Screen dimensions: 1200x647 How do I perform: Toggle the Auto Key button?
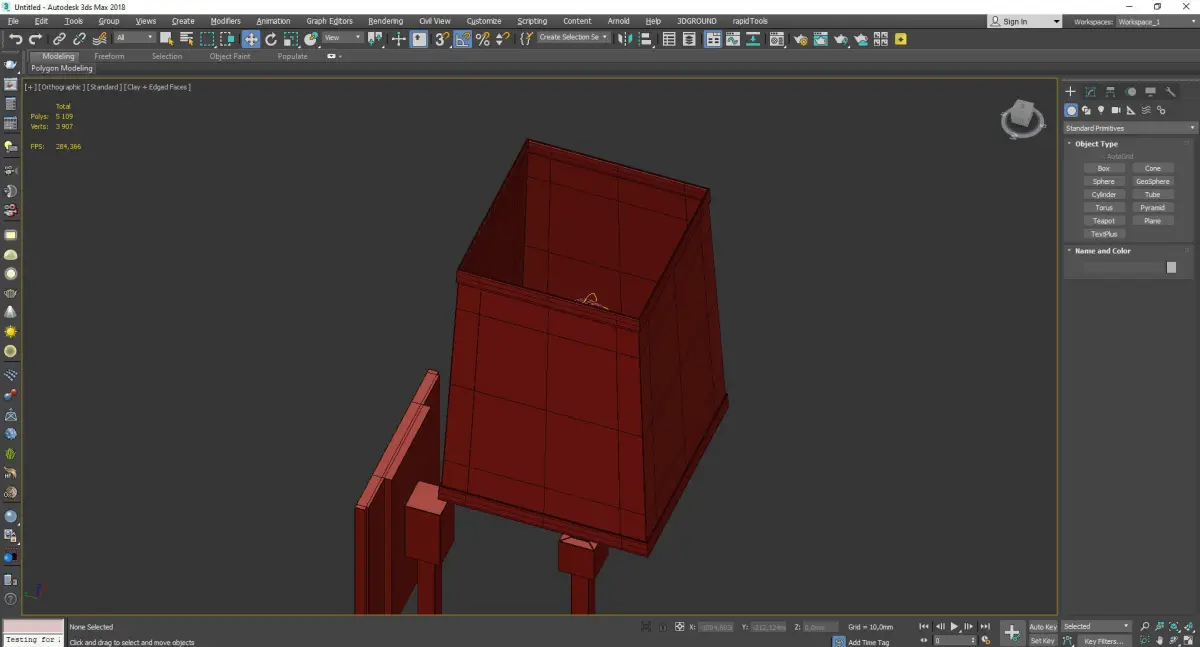[x=1043, y=627]
